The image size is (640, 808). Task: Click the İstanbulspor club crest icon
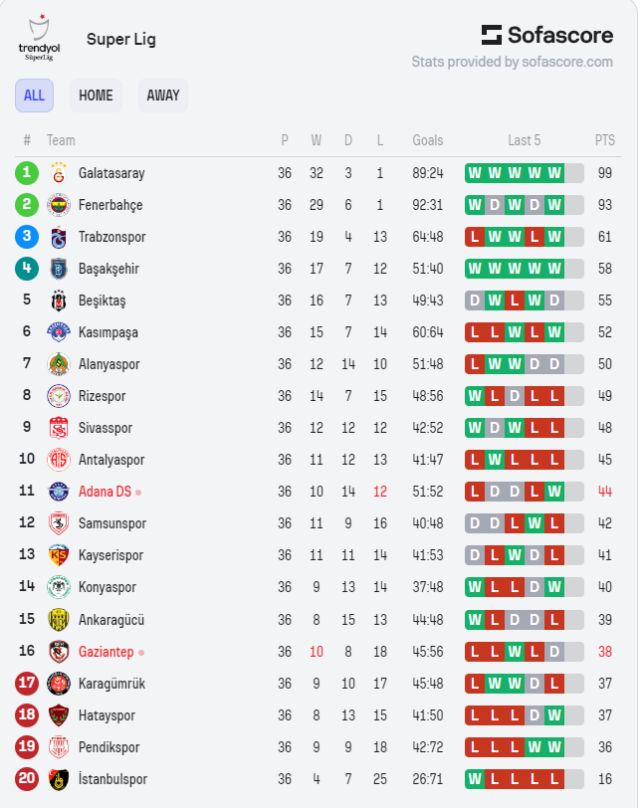[x=58, y=779]
